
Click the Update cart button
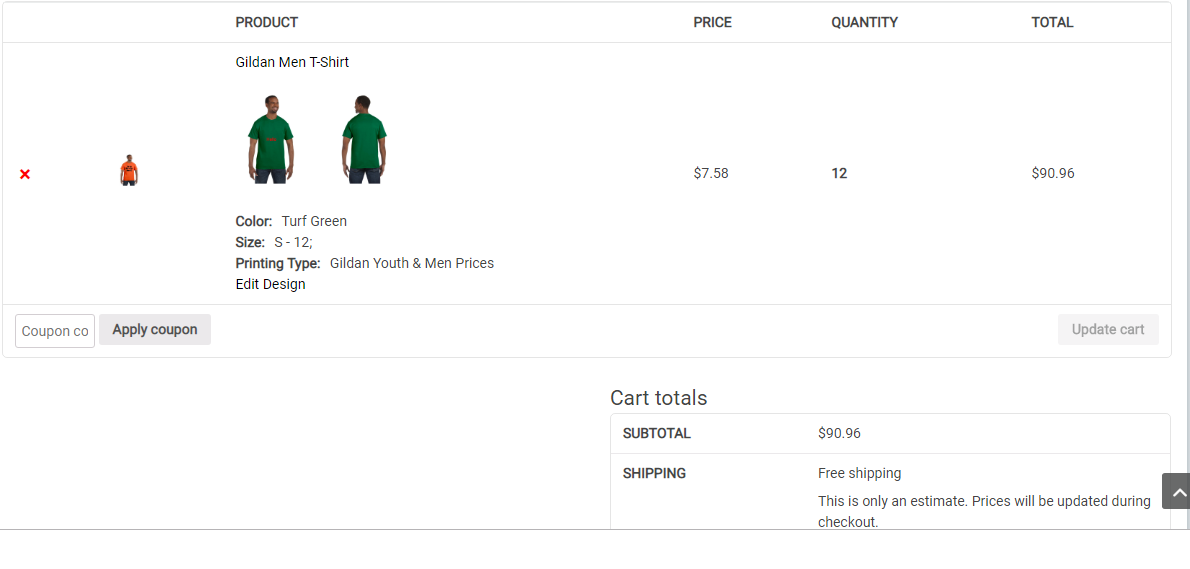click(x=1108, y=329)
